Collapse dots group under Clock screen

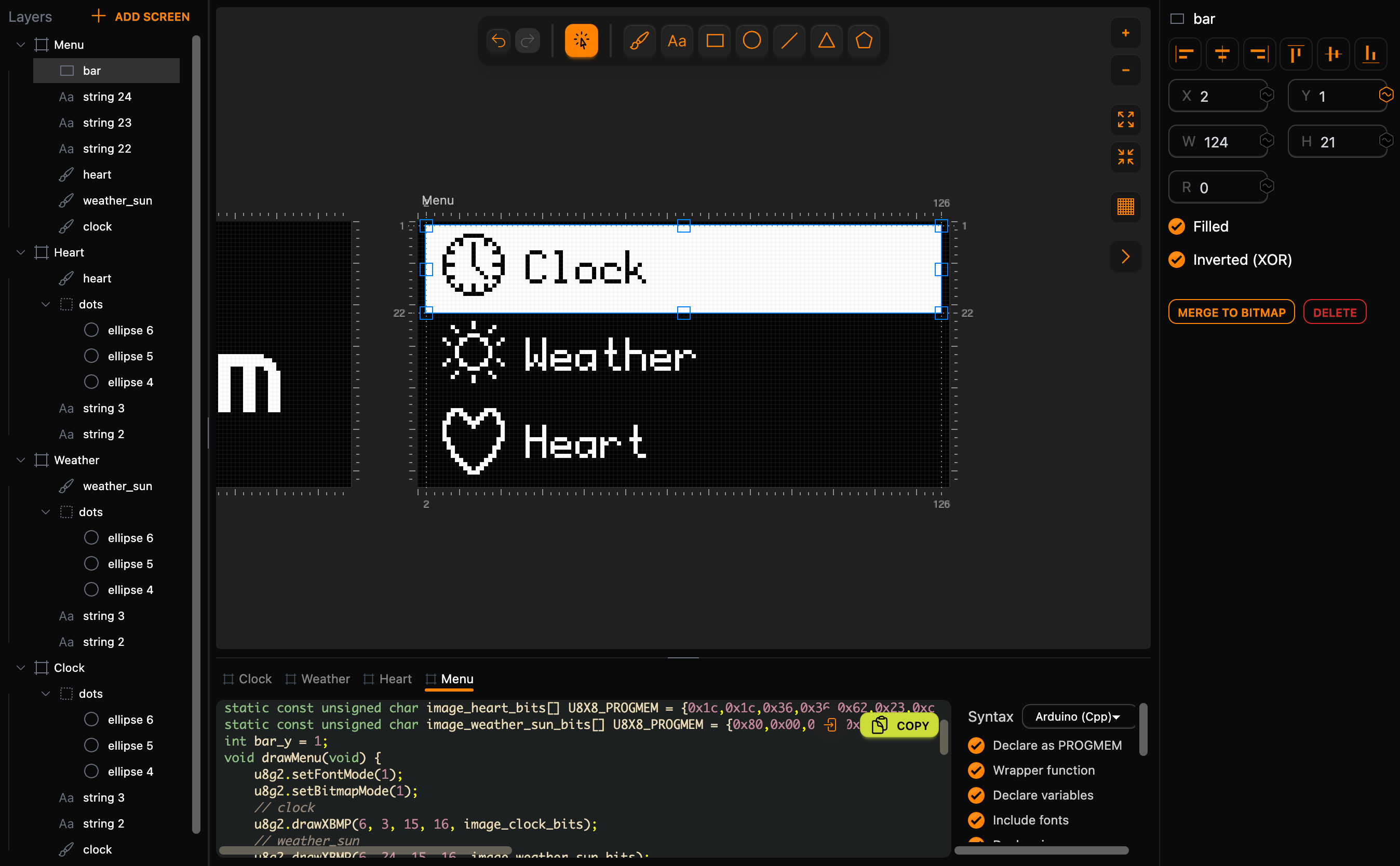click(46, 694)
